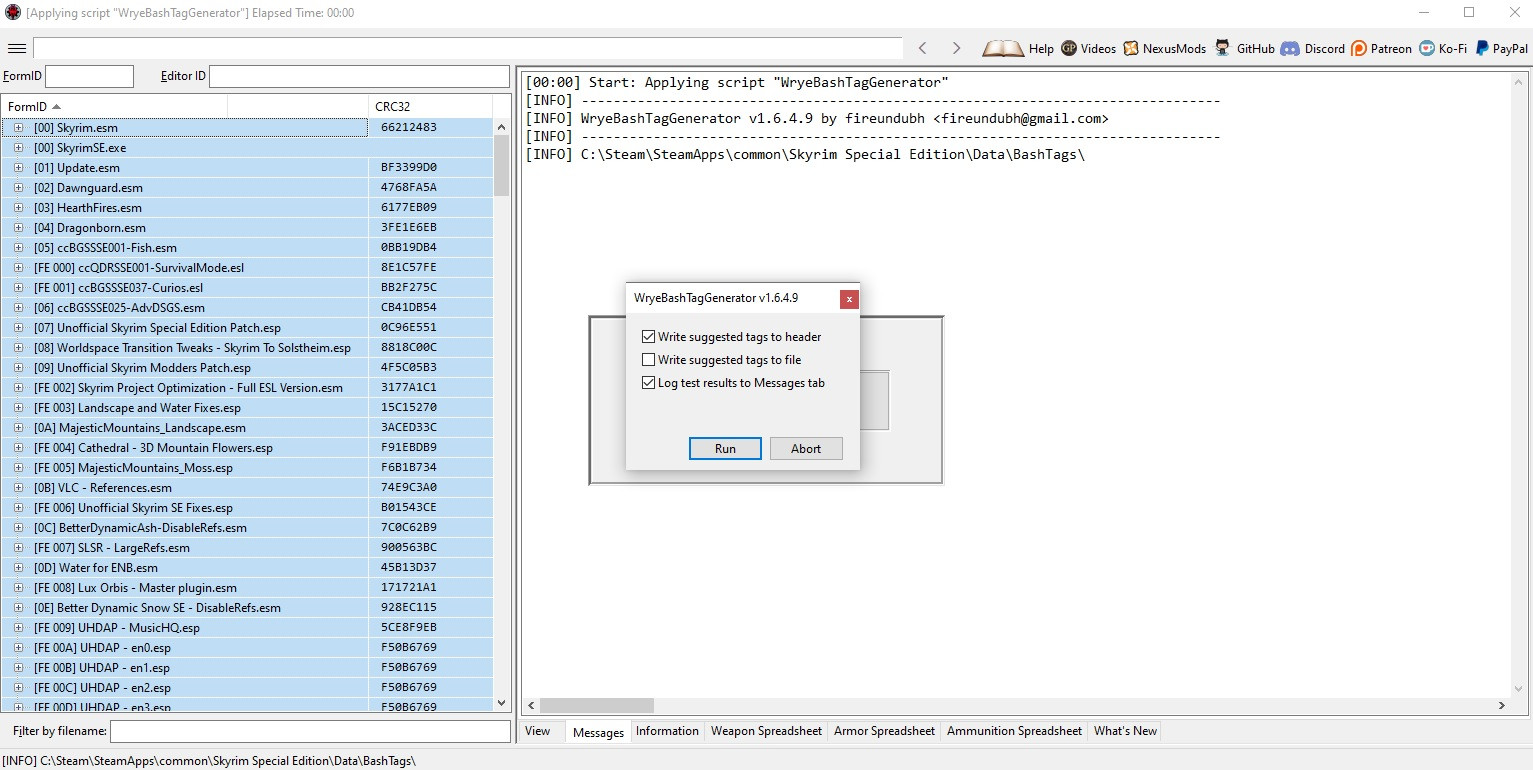Select ccQDRSSE001-SurvivalMode.esl row

[247, 268]
